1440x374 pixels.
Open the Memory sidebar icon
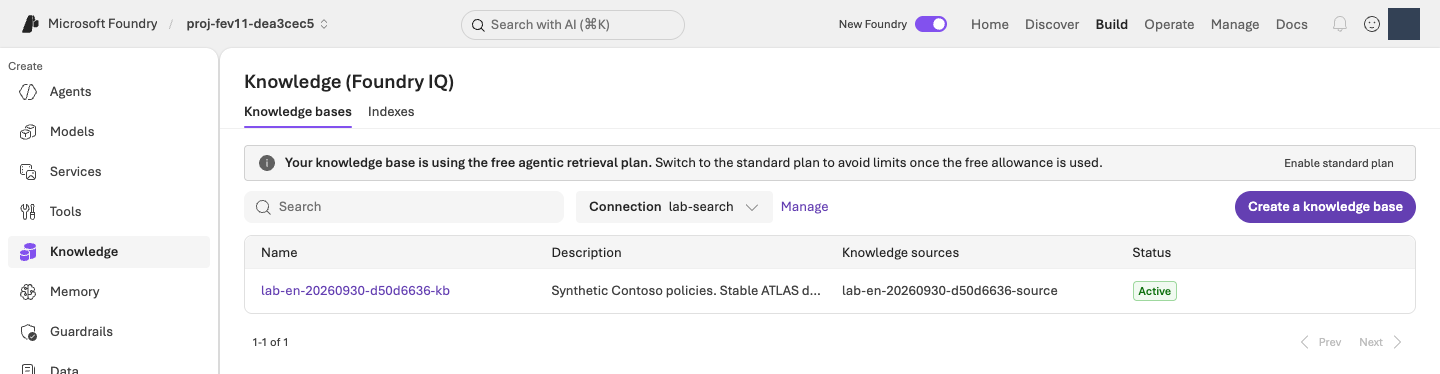point(29,292)
